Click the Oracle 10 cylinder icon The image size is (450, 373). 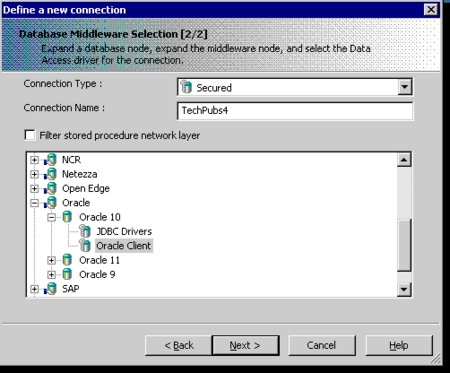pyautogui.click(x=67, y=217)
